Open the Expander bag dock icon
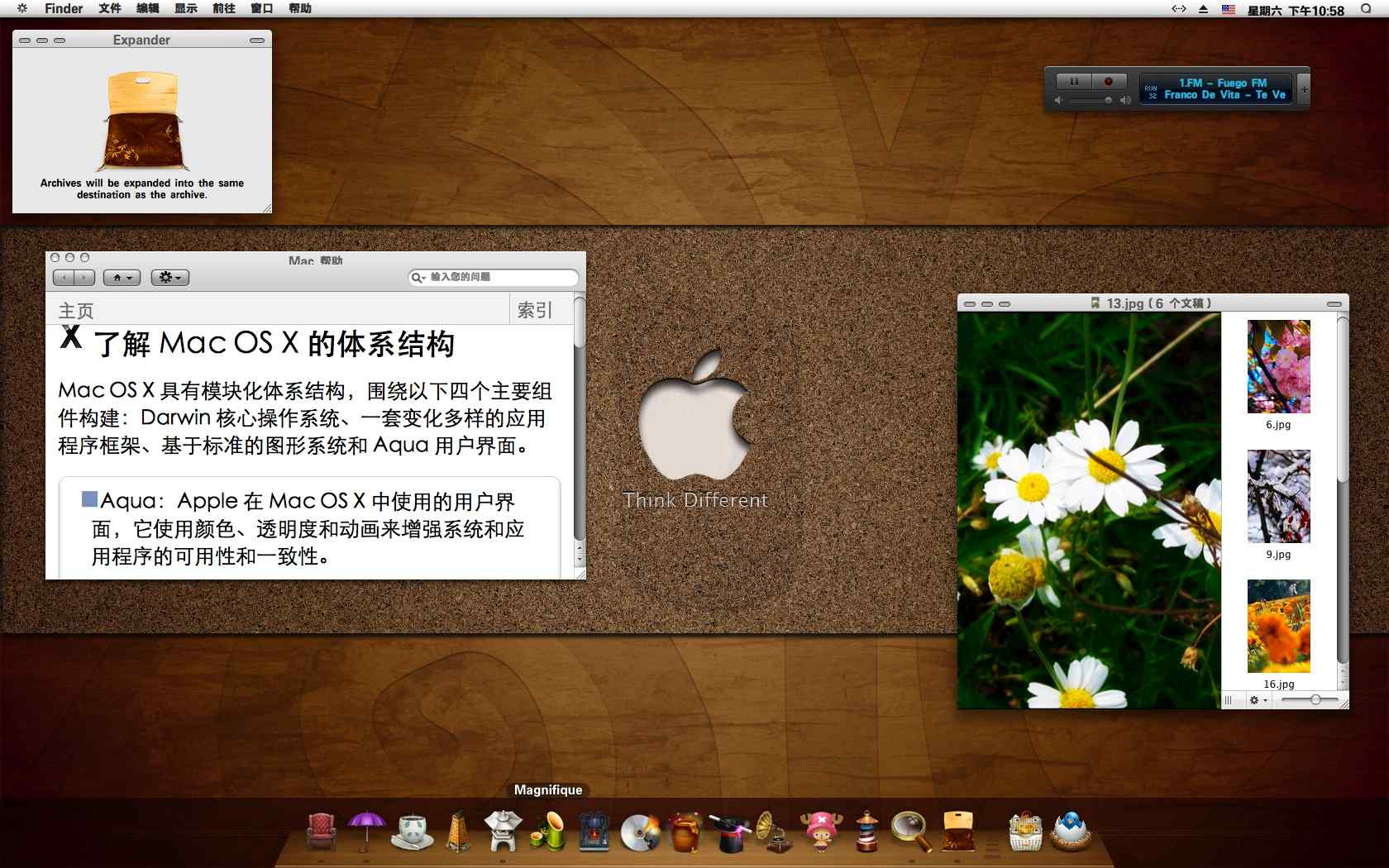1389x868 pixels. click(x=957, y=831)
